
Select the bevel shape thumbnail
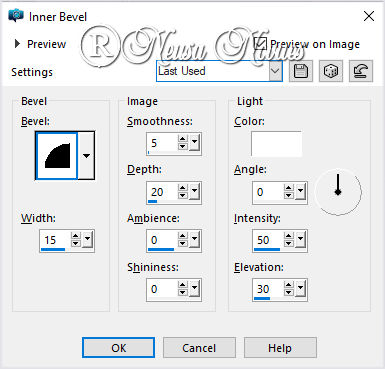coord(57,156)
